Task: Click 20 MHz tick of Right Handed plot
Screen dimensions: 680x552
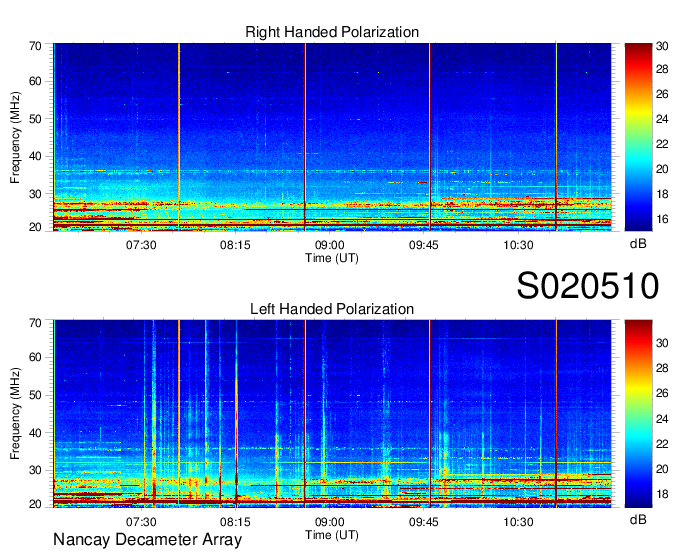Action: [x=35, y=227]
